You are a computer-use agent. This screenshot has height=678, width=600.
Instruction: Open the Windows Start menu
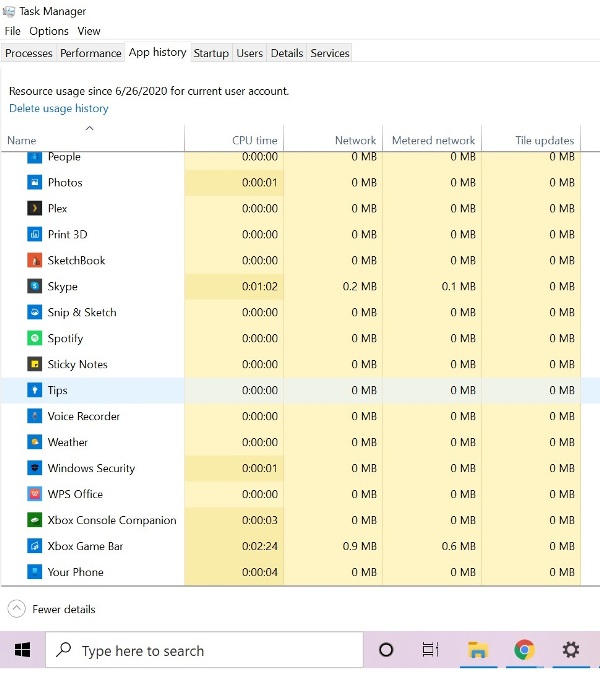tap(22, 649)
